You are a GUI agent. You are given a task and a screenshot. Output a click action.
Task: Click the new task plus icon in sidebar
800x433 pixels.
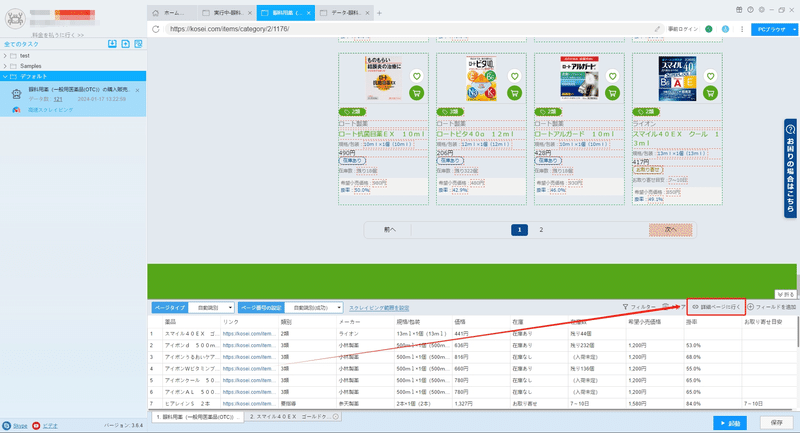pyautogui.click(x=126, y=44)
